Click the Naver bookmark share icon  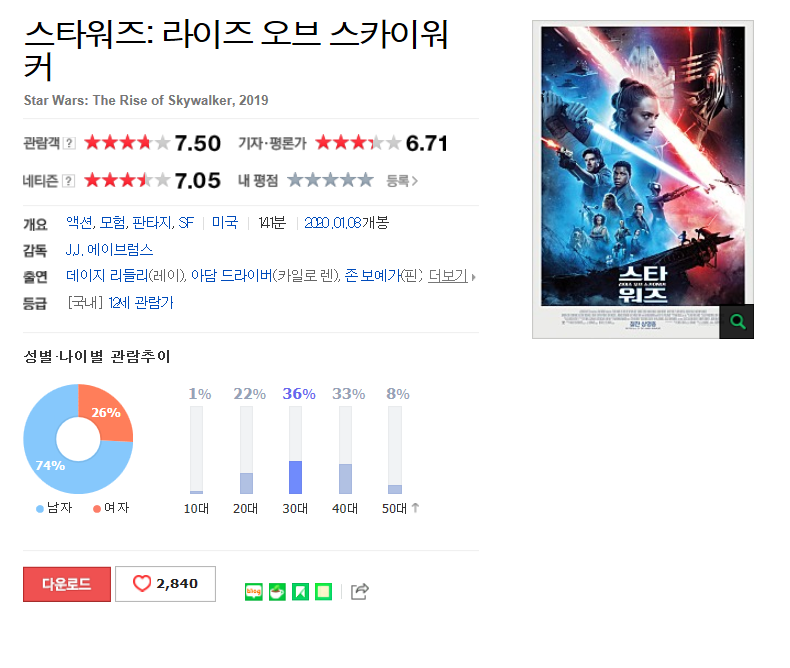[300, 591]
